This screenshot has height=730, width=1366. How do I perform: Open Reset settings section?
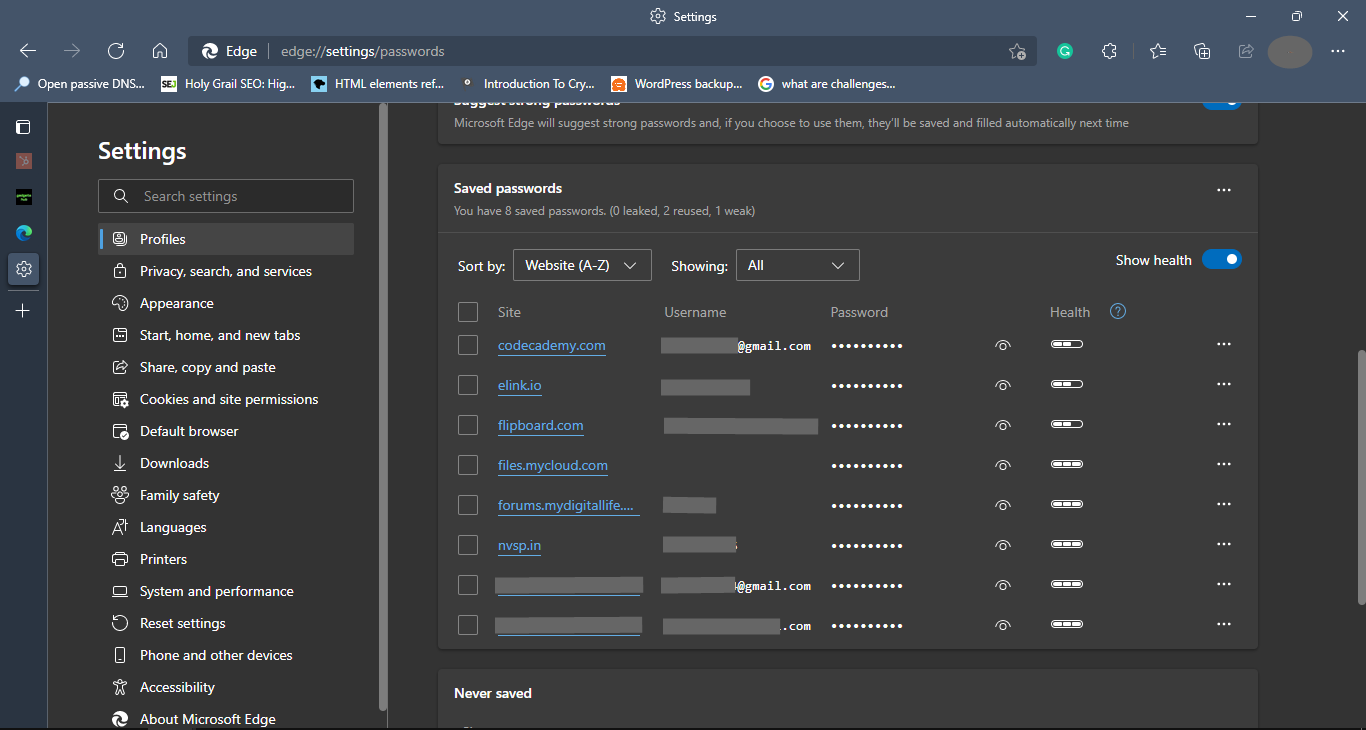226,623
